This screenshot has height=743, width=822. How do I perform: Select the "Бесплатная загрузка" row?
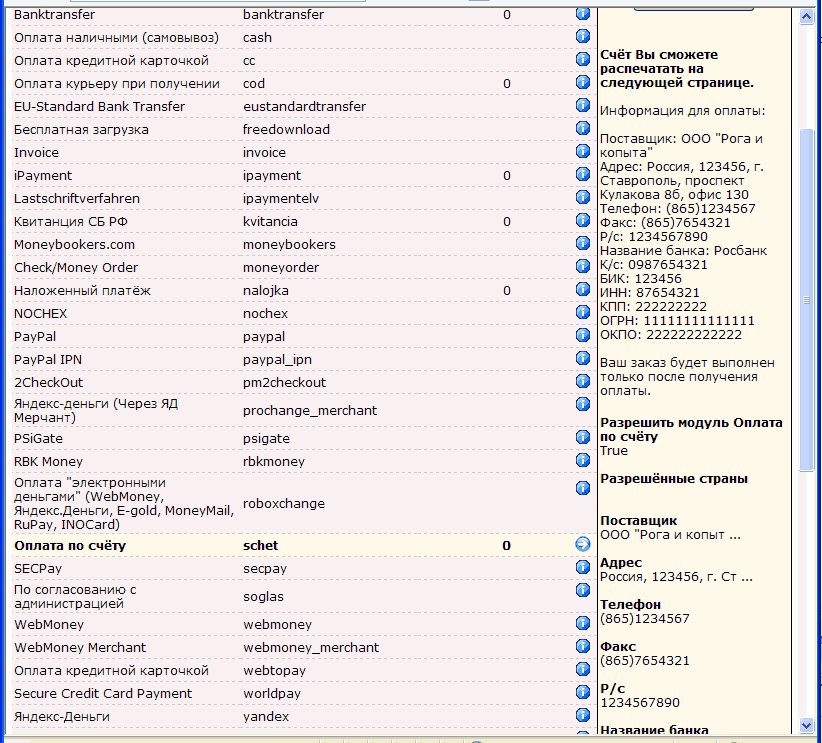pos(304,130)
